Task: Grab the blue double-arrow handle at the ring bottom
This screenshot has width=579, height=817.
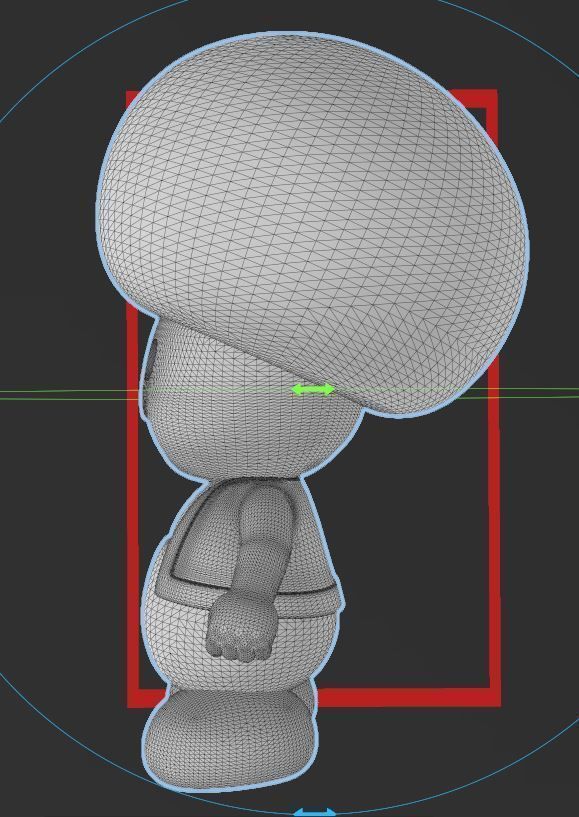Action: pos(314,812)
